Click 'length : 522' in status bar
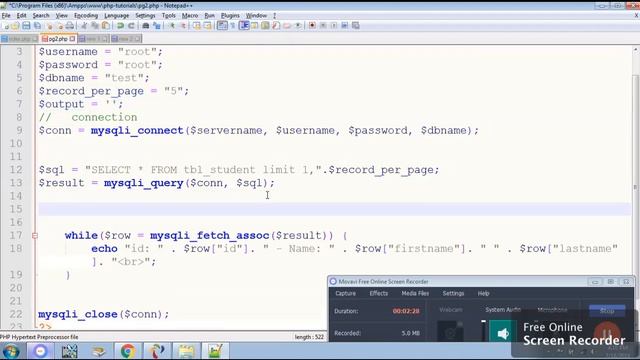640x360 pixels. (x=309, y=337)
